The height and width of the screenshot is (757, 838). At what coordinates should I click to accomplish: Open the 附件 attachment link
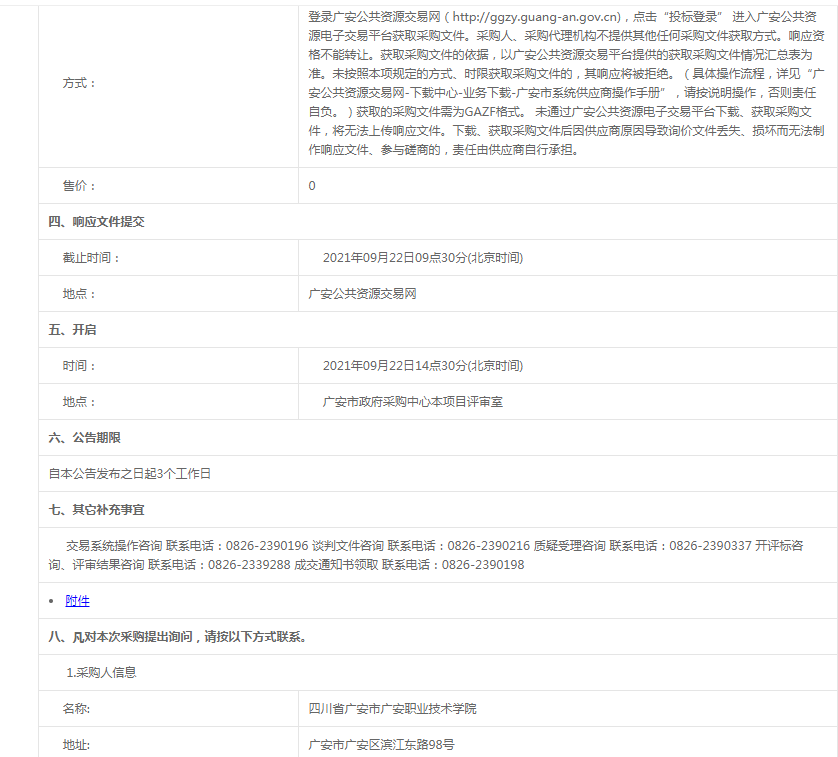[77, 601]
